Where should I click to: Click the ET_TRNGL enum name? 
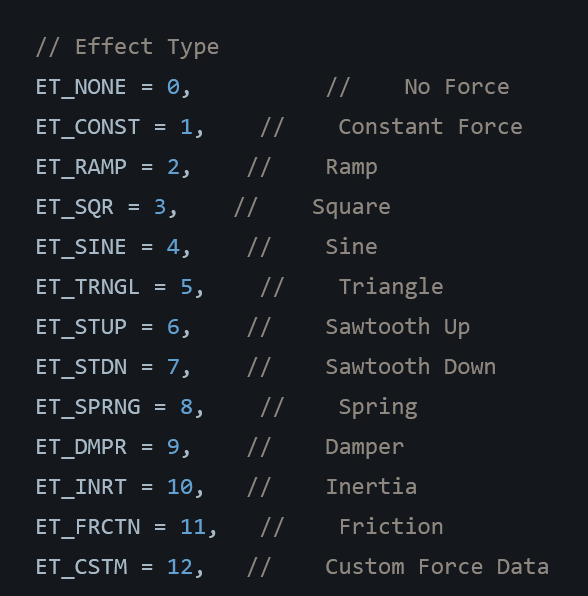point(87,287)
